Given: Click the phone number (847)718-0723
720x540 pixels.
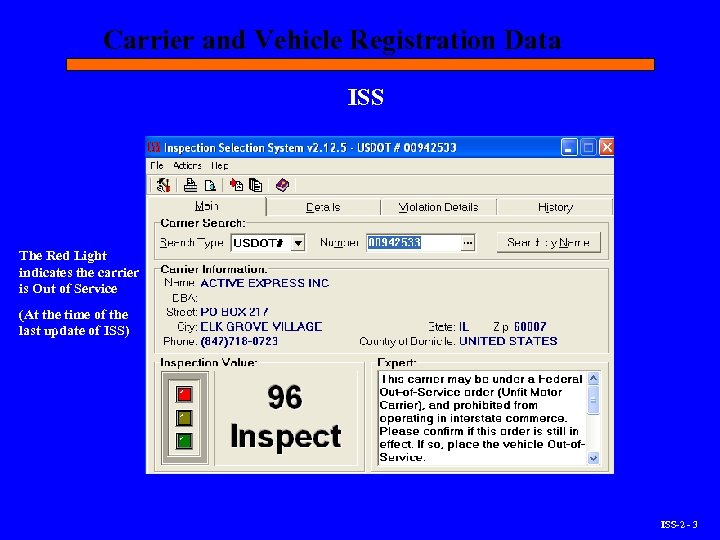Looking at the screenshot, I should (x=239, y=341).
